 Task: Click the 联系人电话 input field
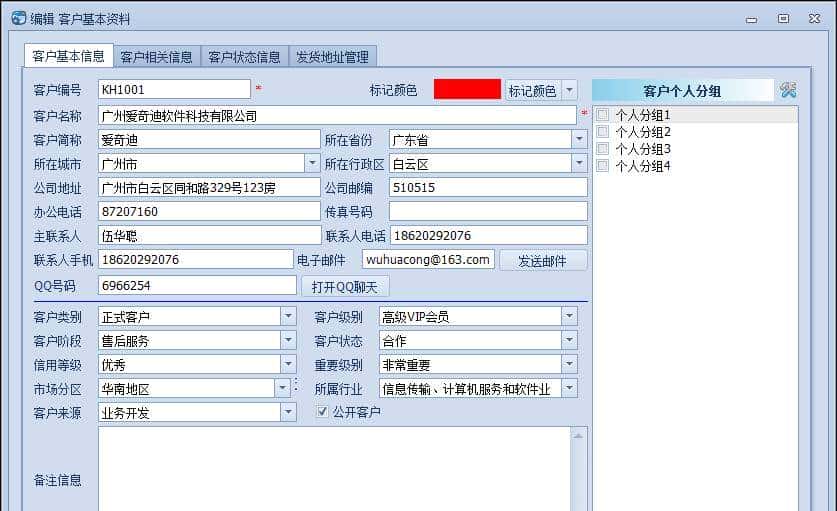click(489, 235)
